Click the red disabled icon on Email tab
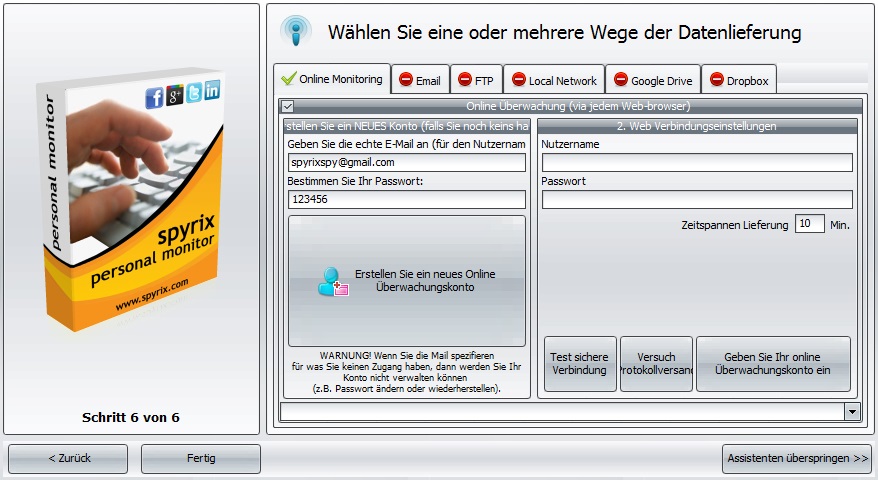The height and width of the screenshot is (480, 878). click(x=405, y=80)
